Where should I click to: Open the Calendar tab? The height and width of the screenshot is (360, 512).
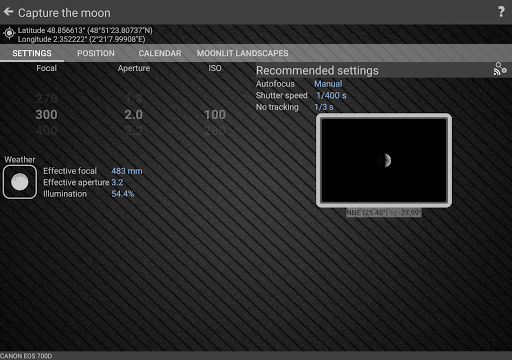pyautogui.click(x=160, y=53)
